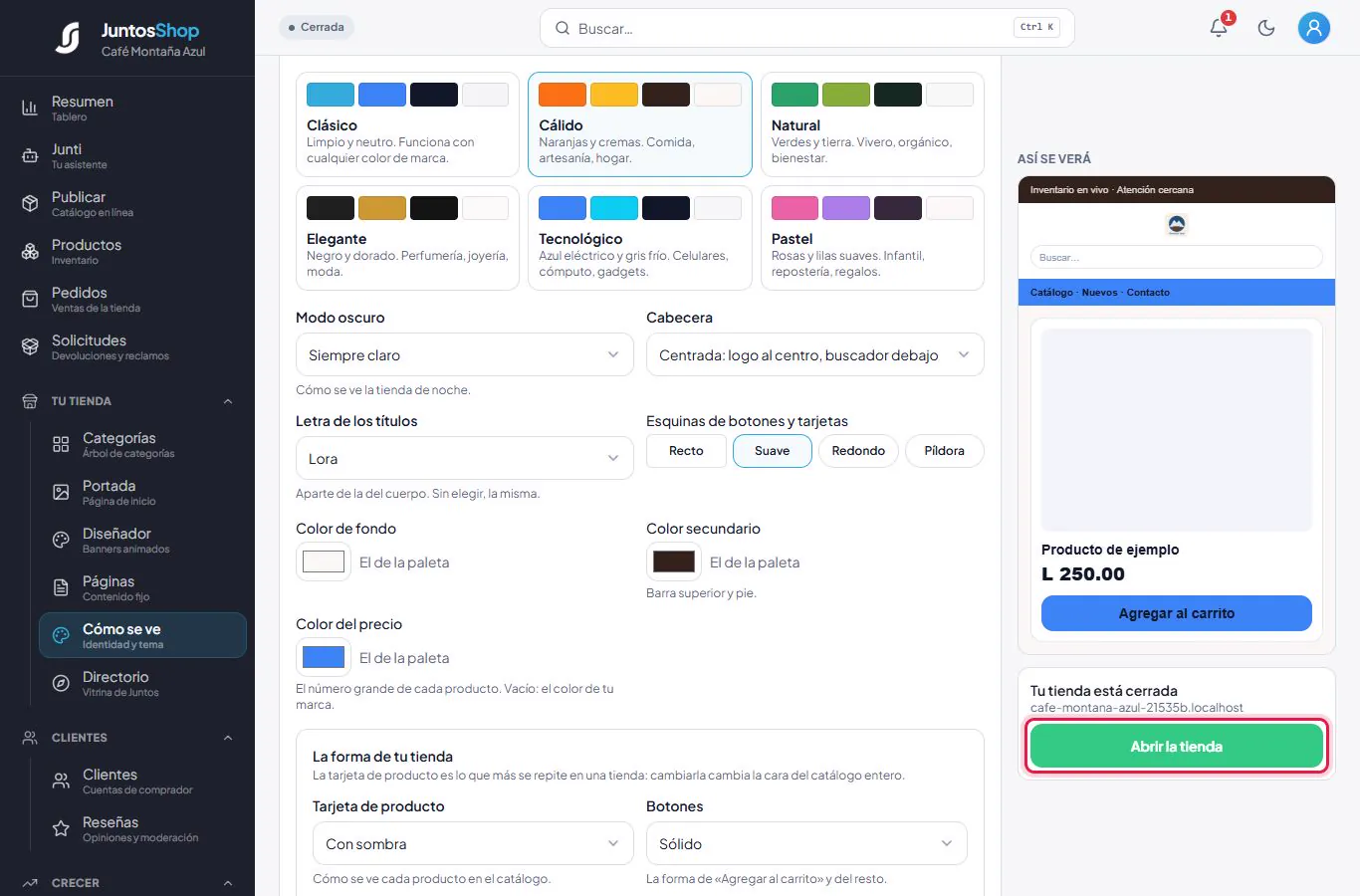Viewport: 1360px width, 896px height.
Task: Select the Píldora corner style
Action: (944, 451)
